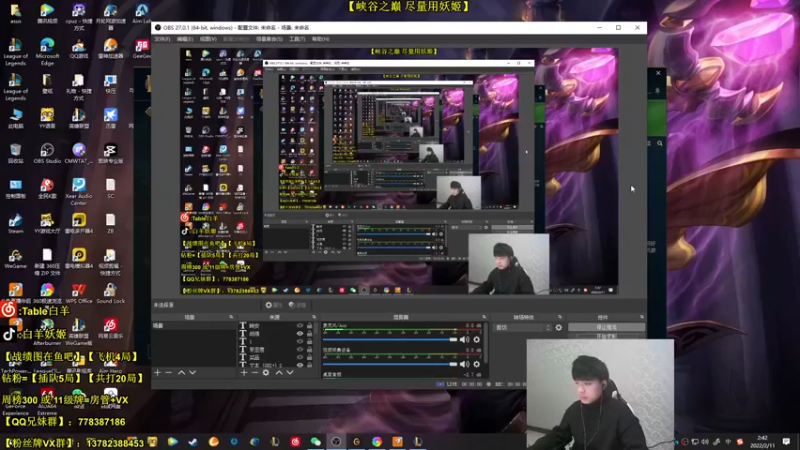Move scene down with arrow icon
Viewport: 800px width, 450px height.
192,372
